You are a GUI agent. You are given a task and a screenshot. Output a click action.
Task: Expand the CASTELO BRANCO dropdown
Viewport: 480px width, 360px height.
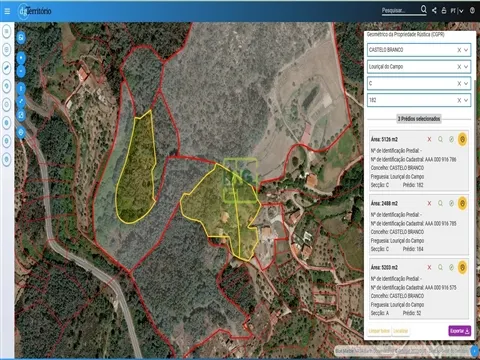click(x=466, y=50)
